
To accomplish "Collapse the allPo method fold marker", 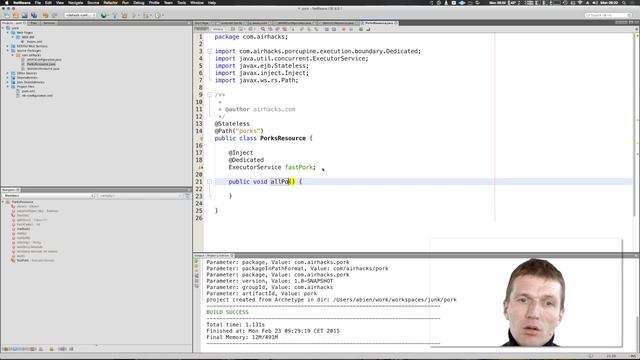I will click(209, 182).
